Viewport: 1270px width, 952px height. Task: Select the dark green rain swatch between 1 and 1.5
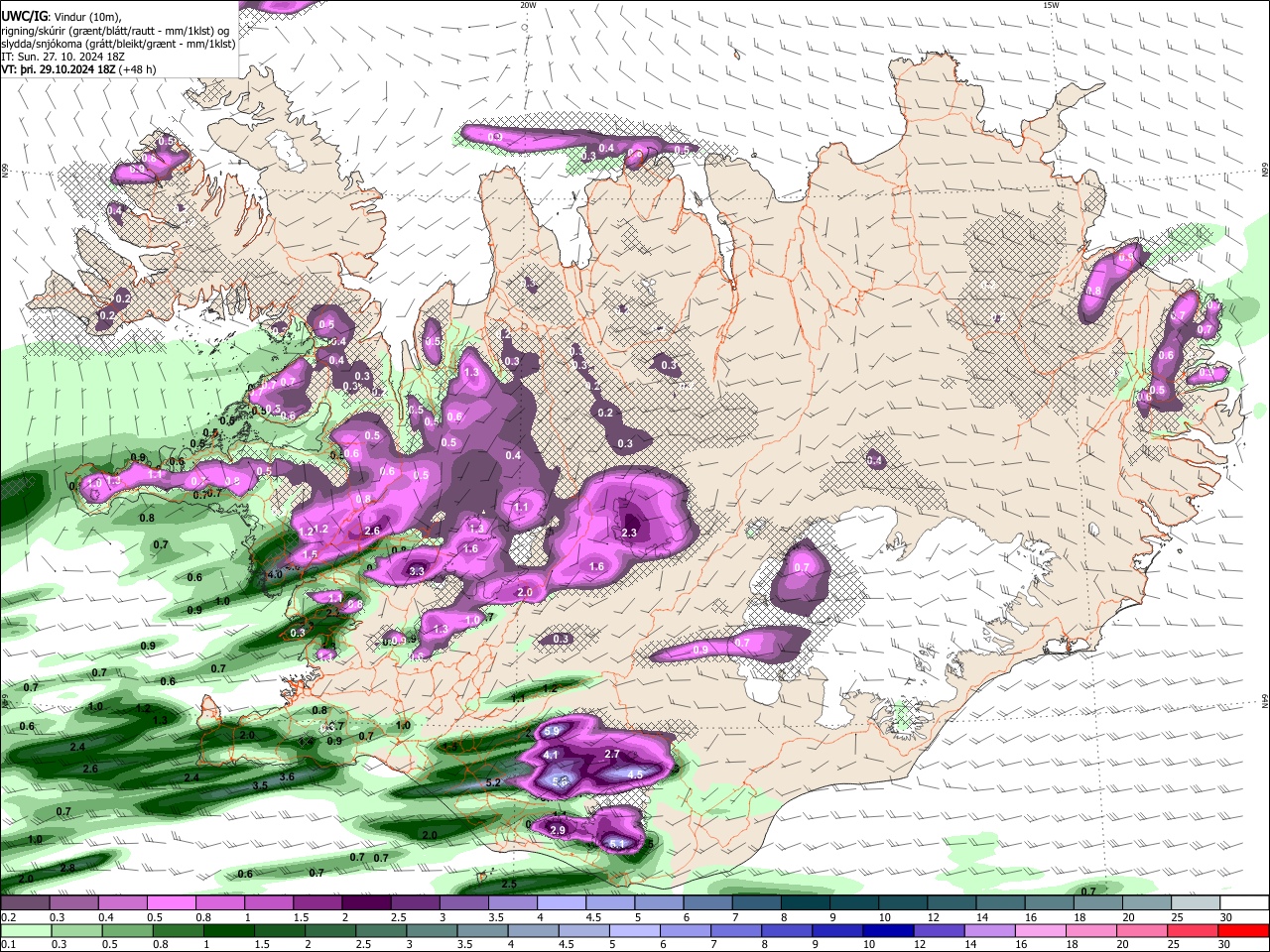[229, 930]
